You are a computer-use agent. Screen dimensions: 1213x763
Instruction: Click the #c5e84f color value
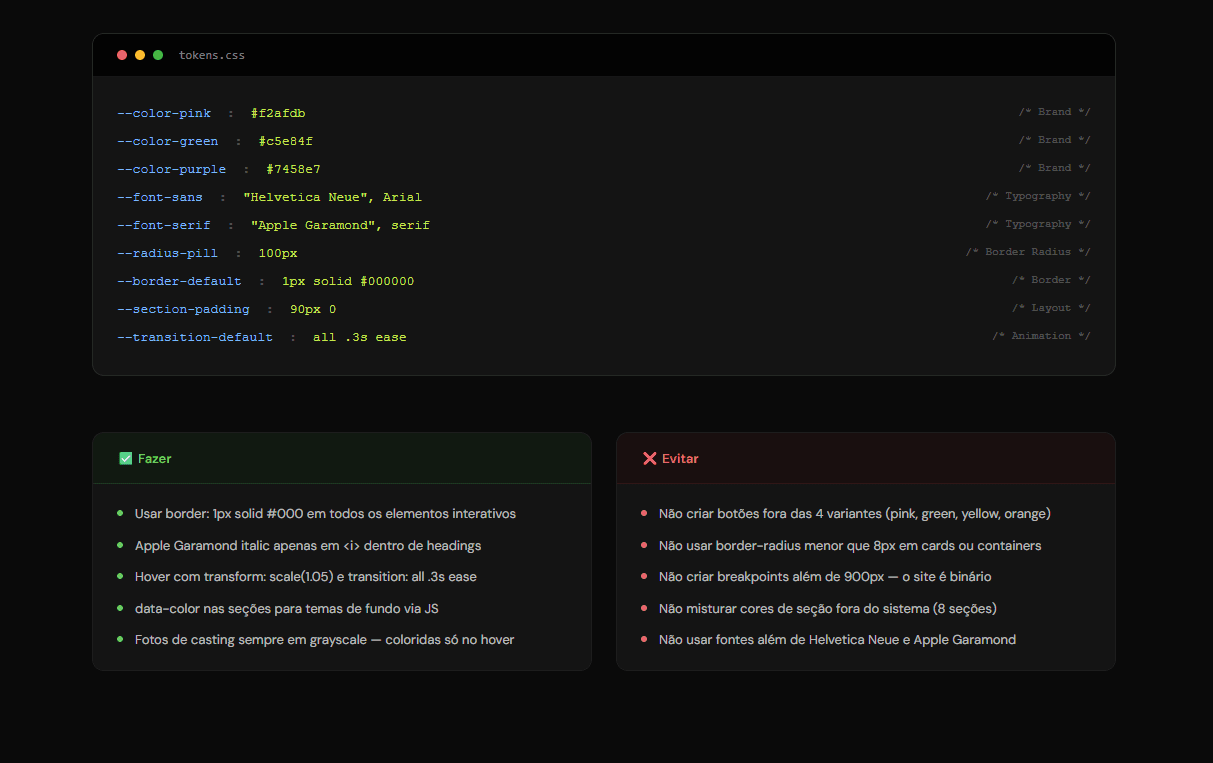(x=286, y=141)
